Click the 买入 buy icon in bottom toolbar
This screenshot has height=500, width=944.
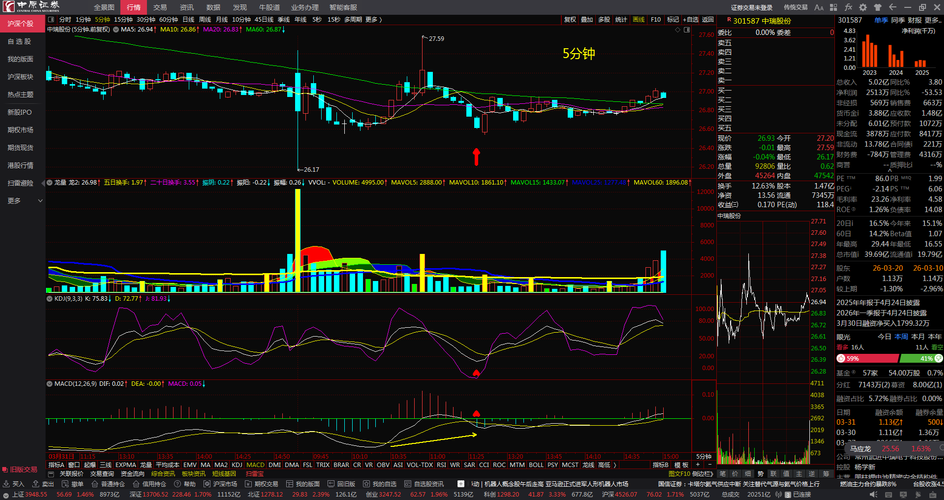click(x=7, y=484)
